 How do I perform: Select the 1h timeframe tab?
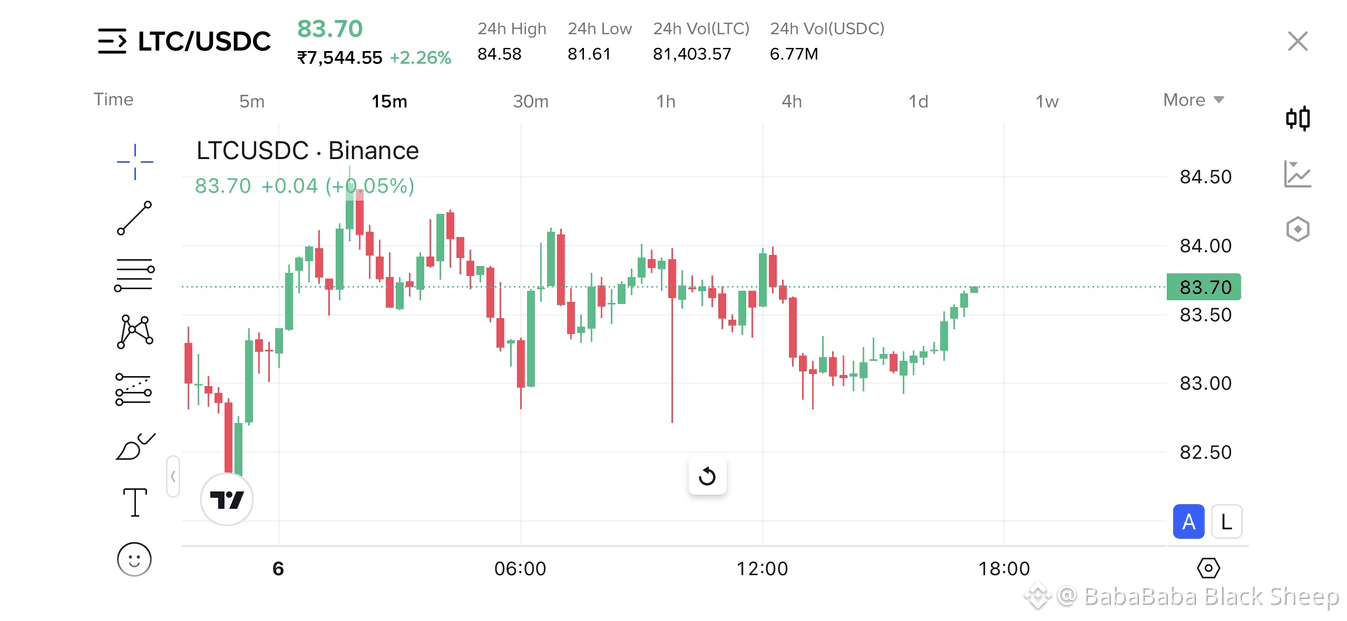click(x=666, y=101)
